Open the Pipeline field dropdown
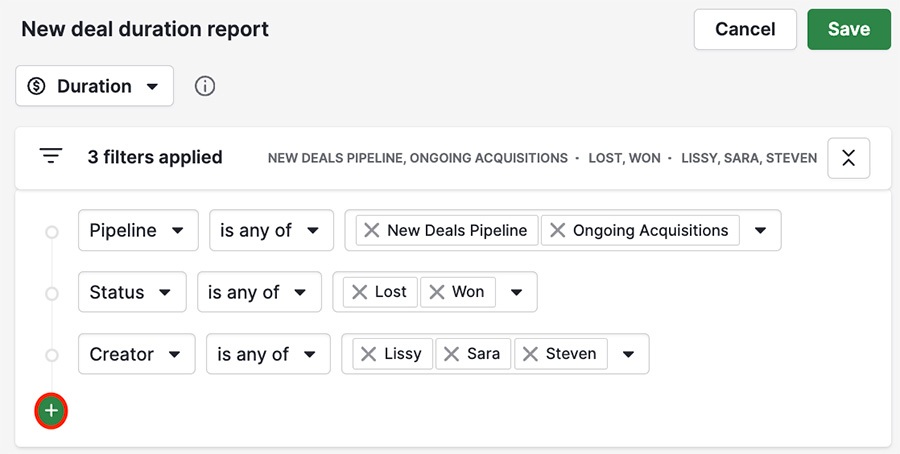 pos(138,230)
